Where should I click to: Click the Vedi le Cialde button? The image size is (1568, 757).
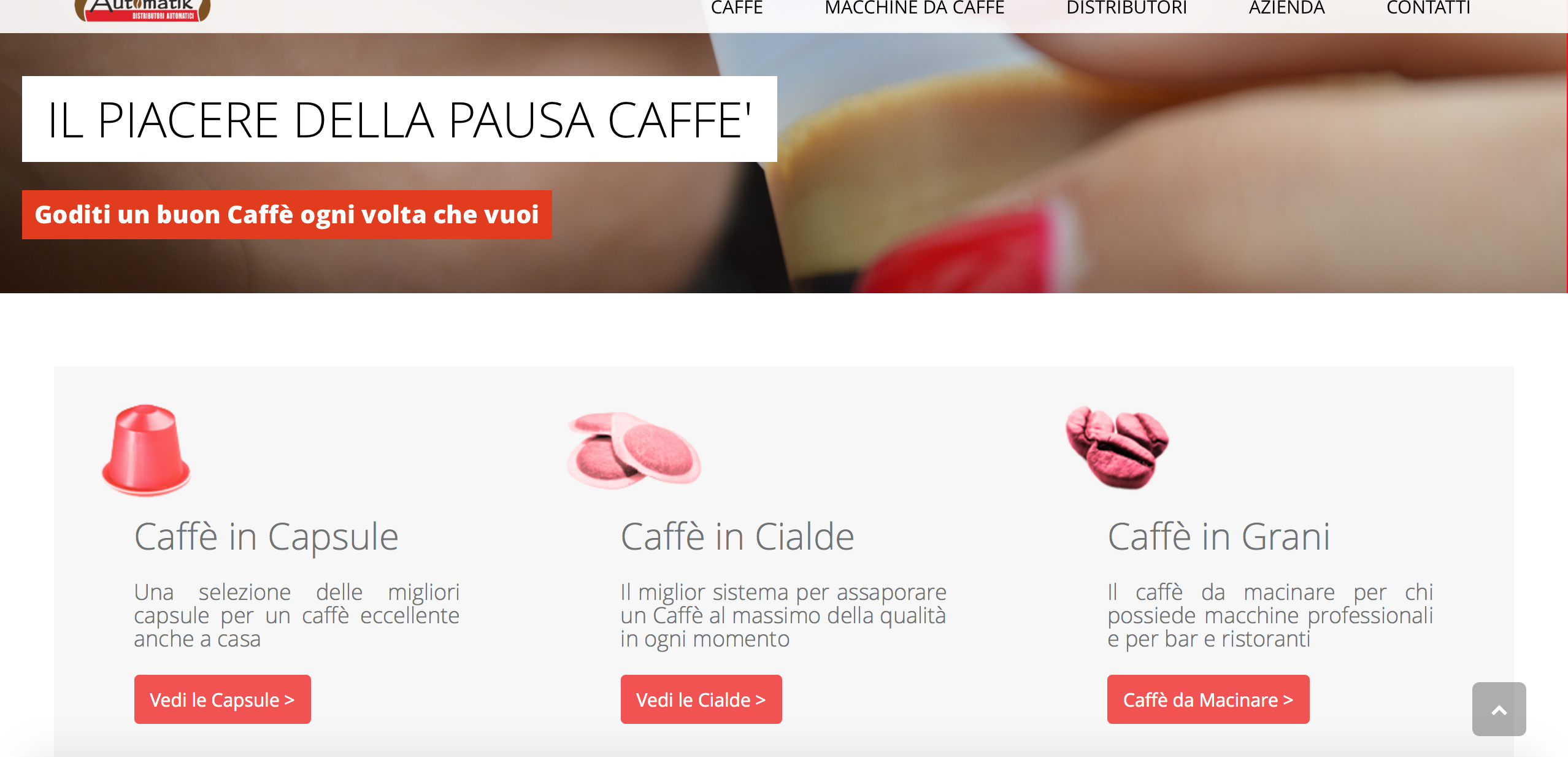point(701,699)
